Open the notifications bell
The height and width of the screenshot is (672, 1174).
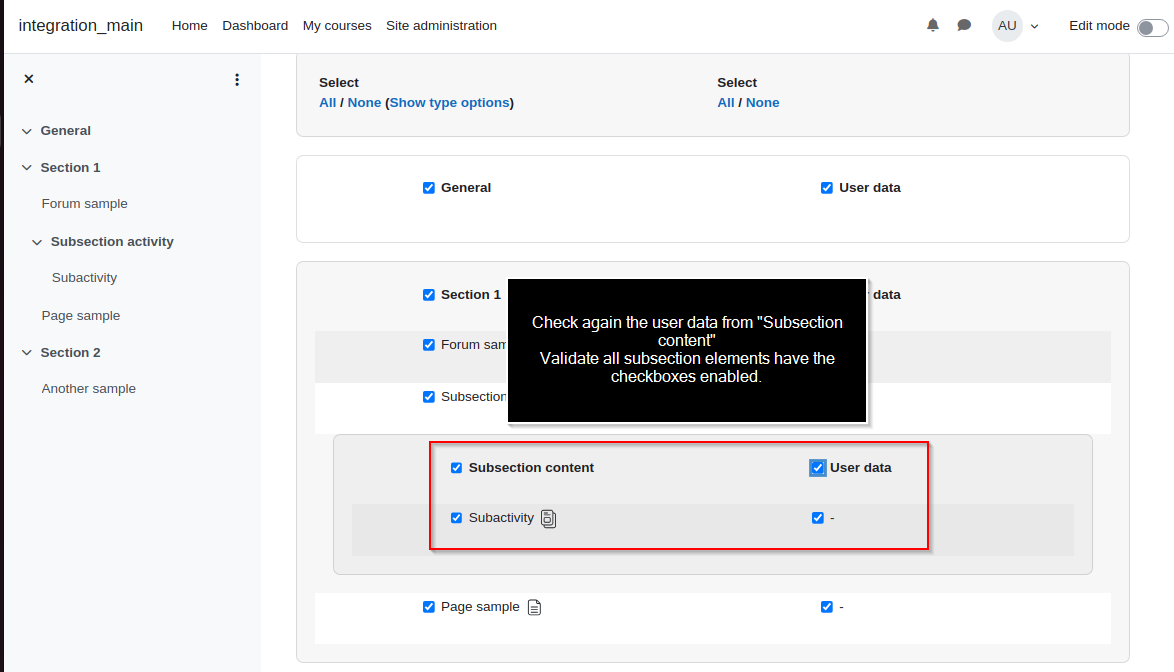pyautogui.click(x=932, y=25)
